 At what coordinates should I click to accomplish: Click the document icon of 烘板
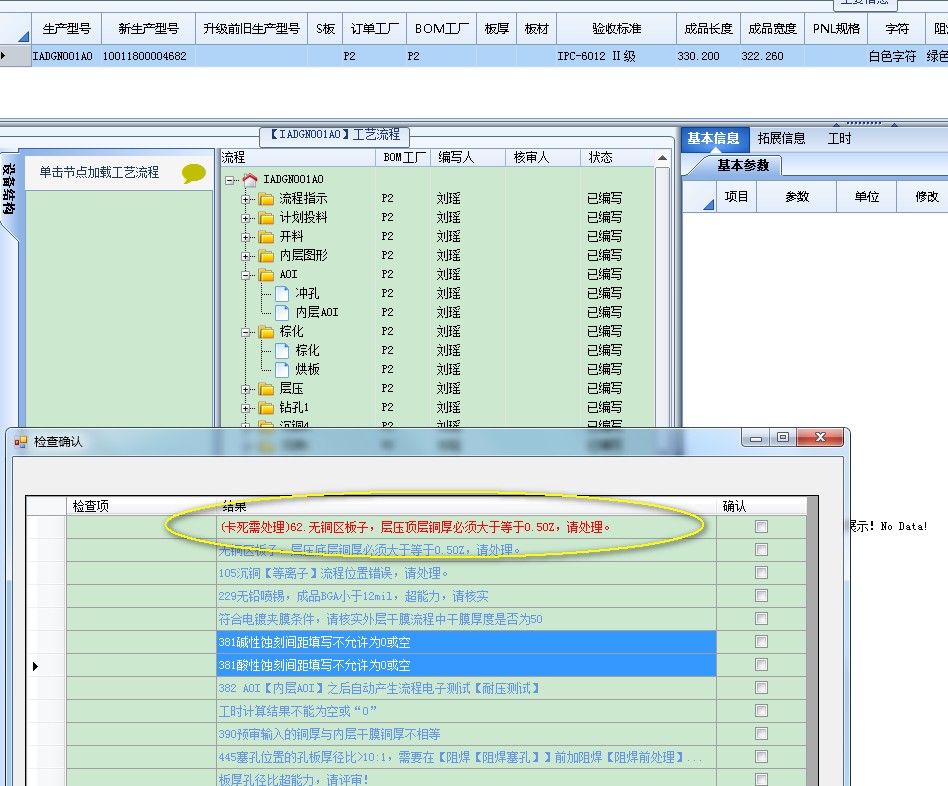(282, 369)
